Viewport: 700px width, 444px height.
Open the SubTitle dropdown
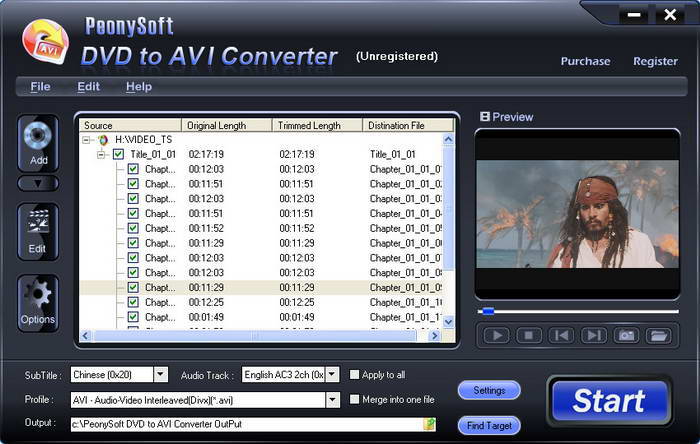[x=161, y=374]
